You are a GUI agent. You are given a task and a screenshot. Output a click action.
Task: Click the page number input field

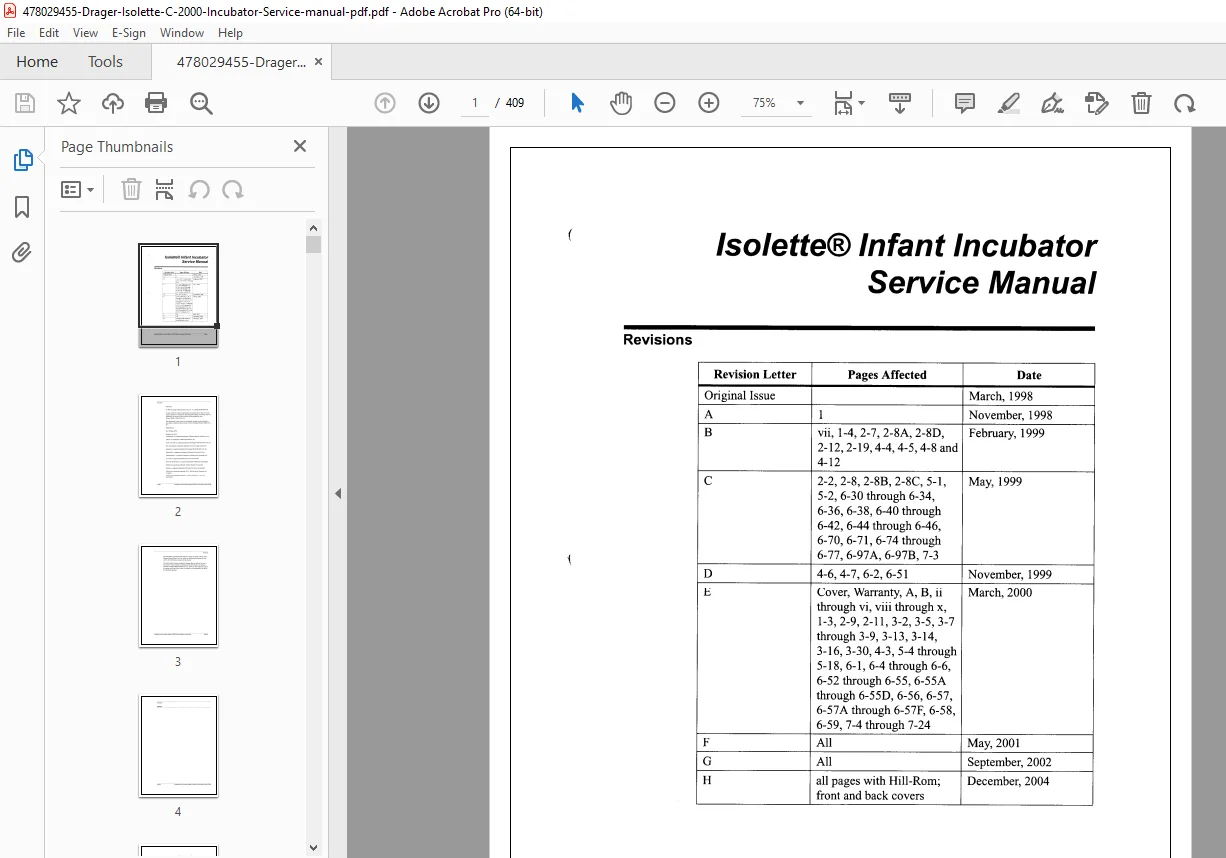pyautogui.click(x=474, y=103)
